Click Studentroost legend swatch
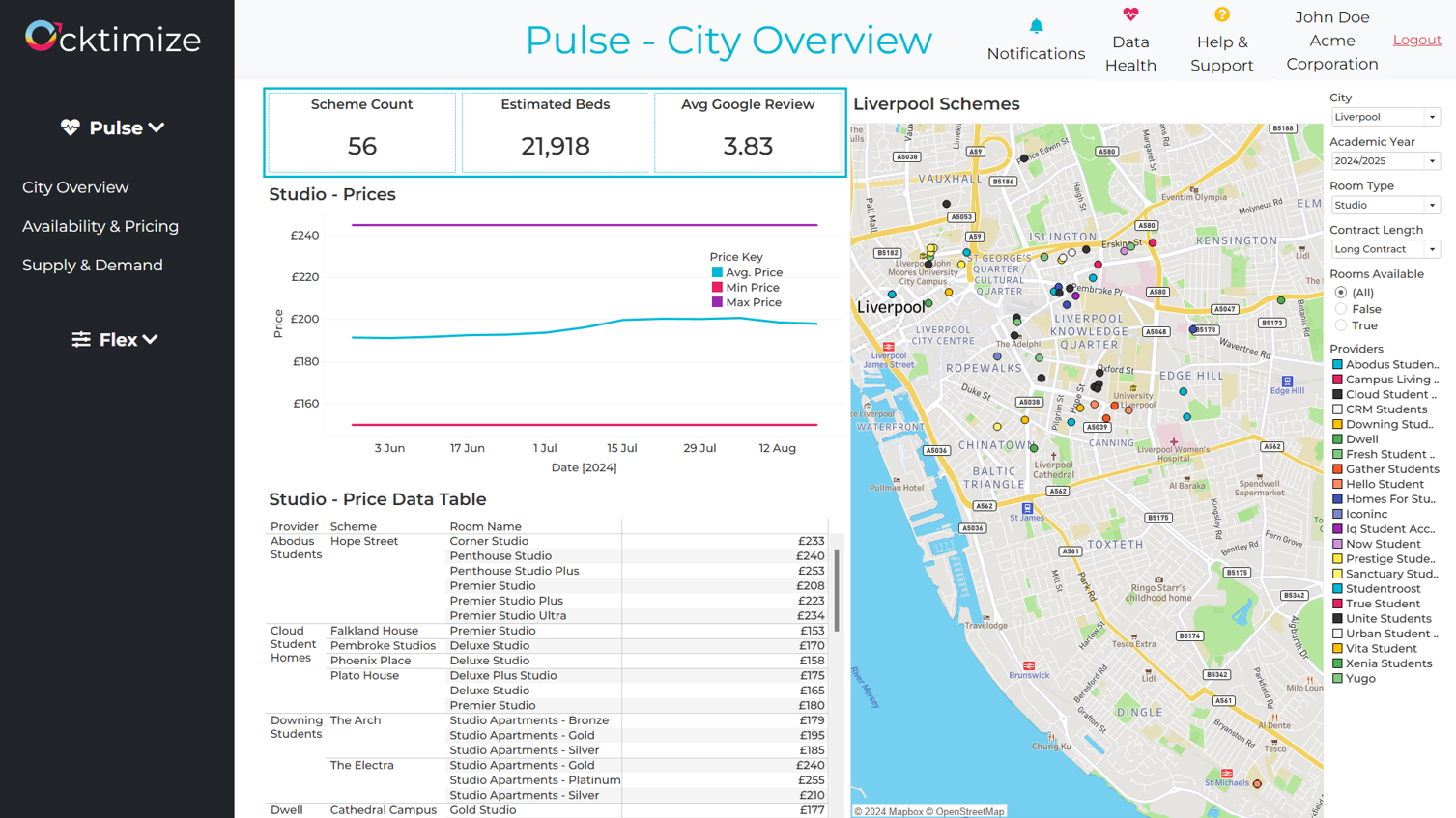 [x=1337, y=589]
